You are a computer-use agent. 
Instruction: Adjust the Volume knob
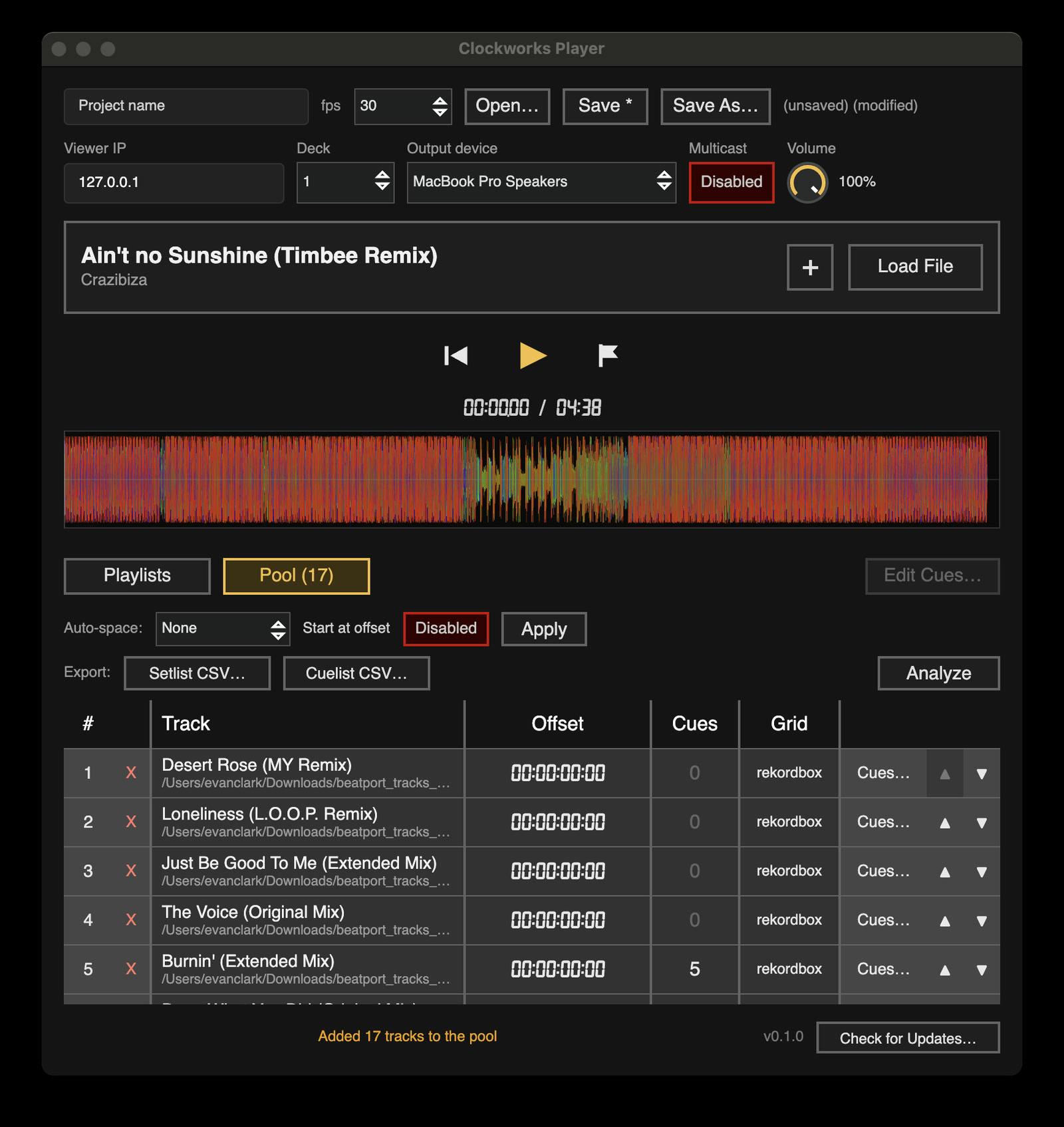[807, 182]
